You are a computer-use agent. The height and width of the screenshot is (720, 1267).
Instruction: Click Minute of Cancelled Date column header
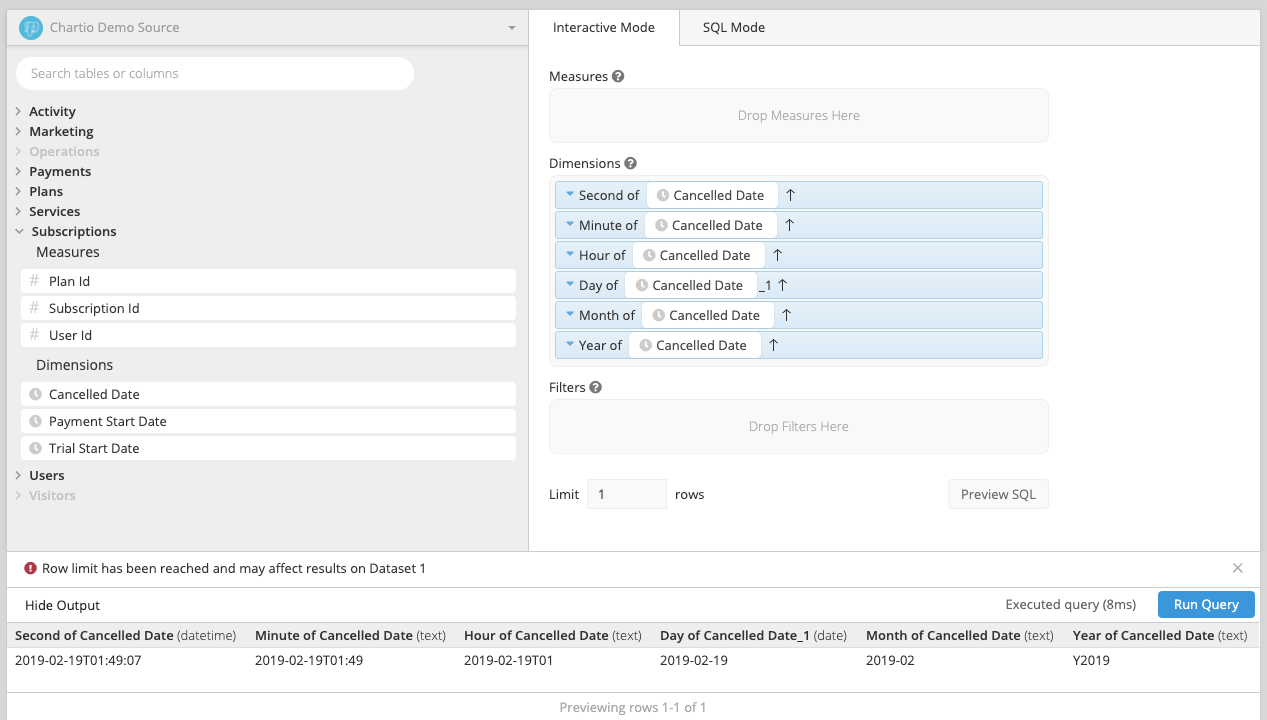tap(350, 635)
